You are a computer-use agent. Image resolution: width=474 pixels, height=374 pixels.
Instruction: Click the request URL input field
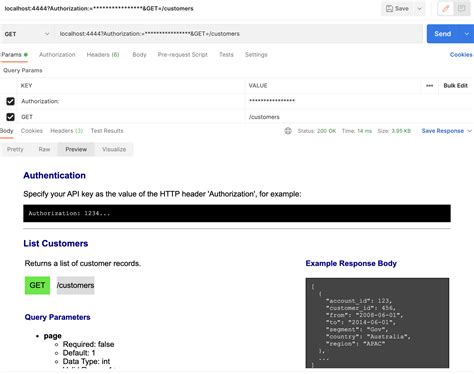pyautogui.click(x=238, y=34)
